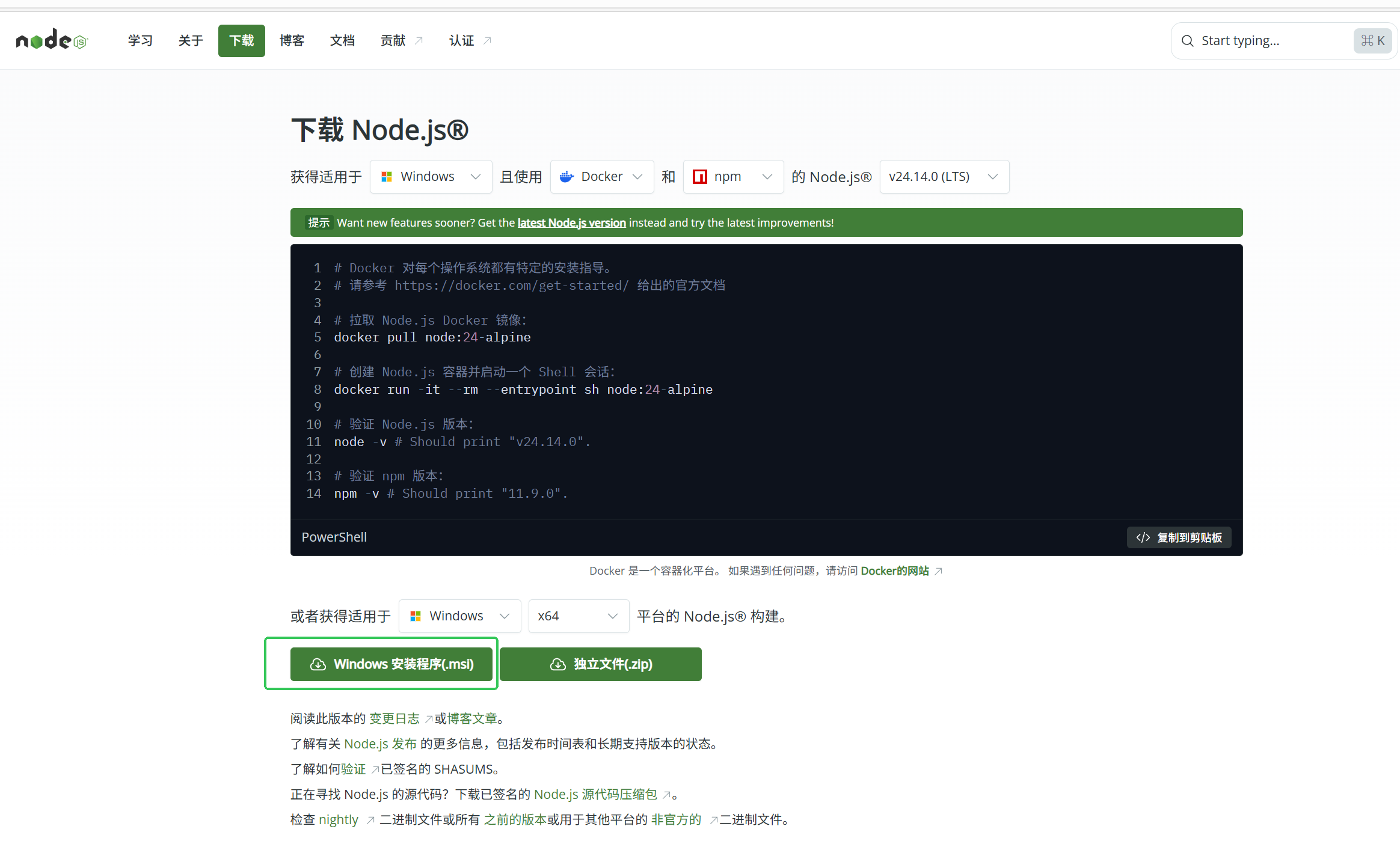Open the lower Windows platform dropdown
This screenshot has height=844, width=1400.
(x=459, y=616)
